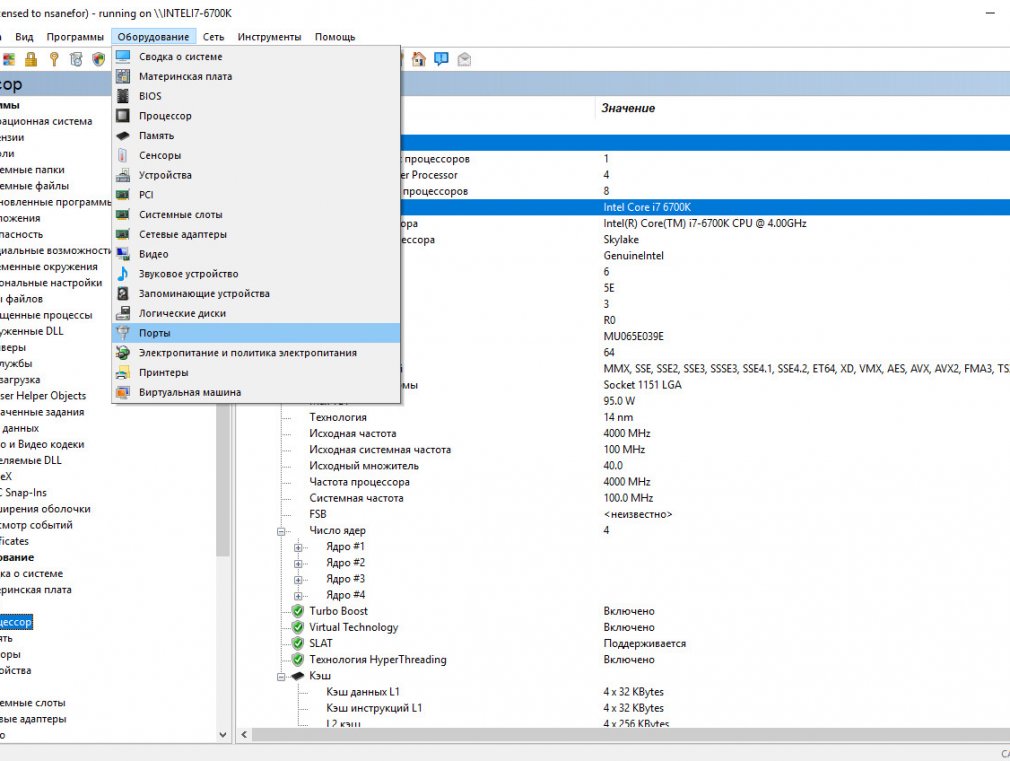This screenshot has height=761, width=1010.
Task: Click the BIOS chip icon in menu
Action: [123, 96]
